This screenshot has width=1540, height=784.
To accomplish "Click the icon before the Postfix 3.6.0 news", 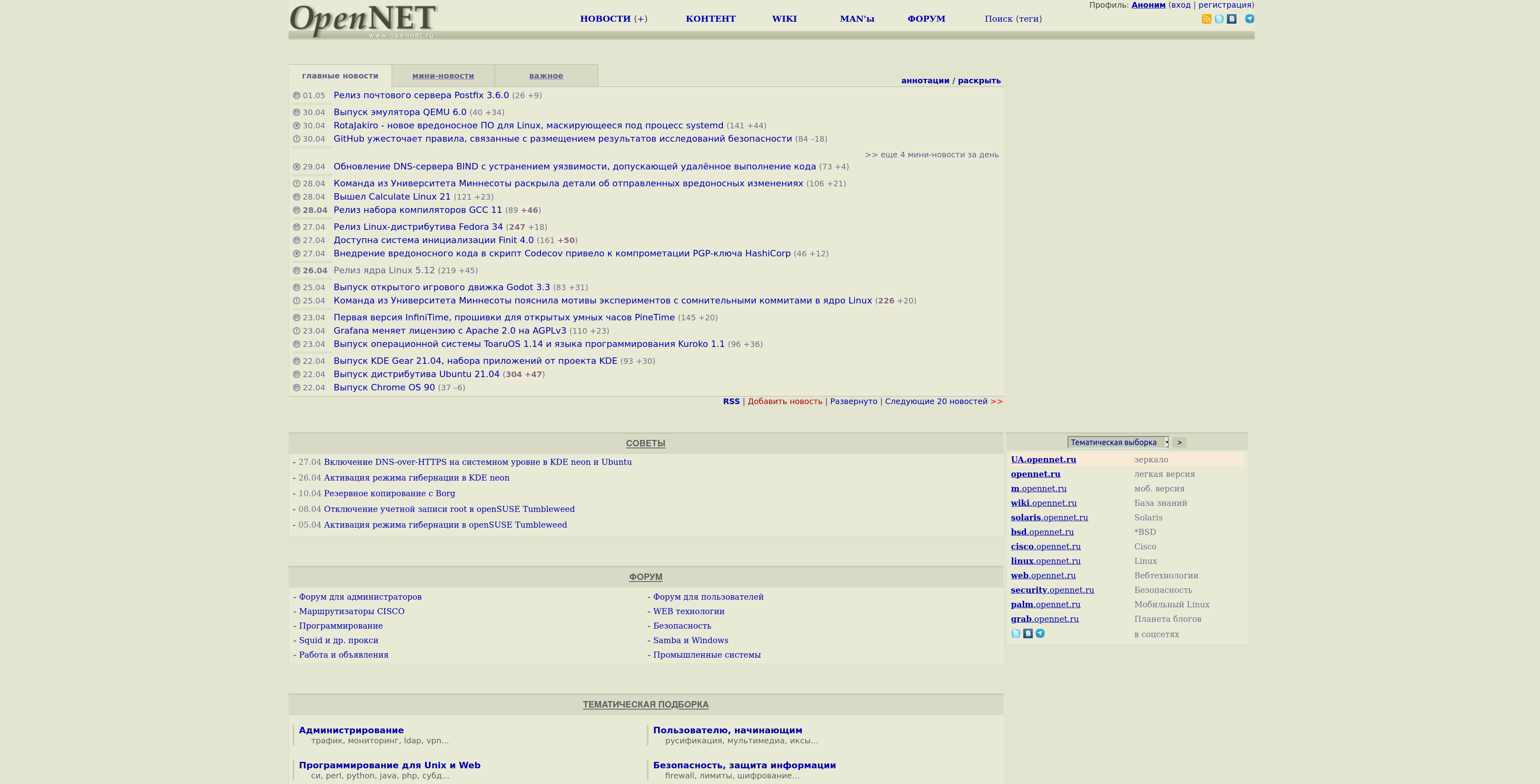I will click(x=297, y=96).
